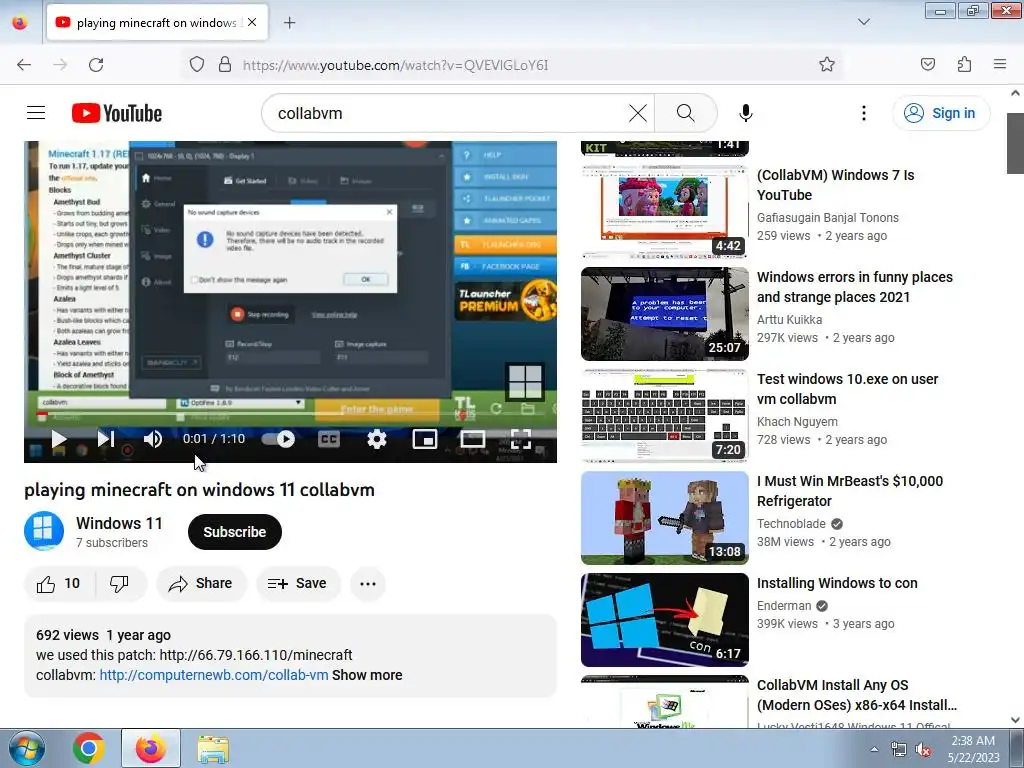Go to YouTube home via logo
The height and width of the screenshot is (768, 1024).
click(x=117, y=113)
